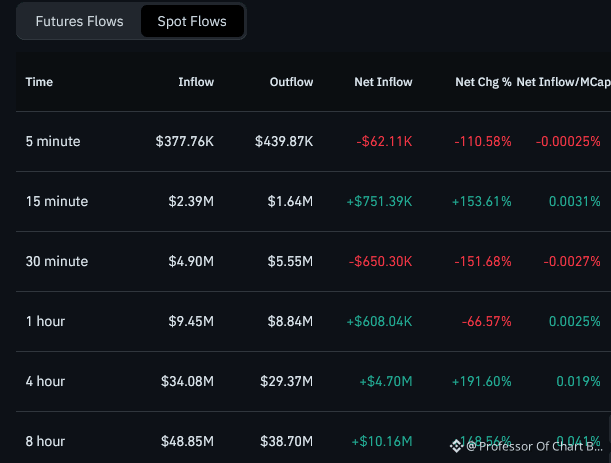Click the +191.60% net change value
The image size is (611, 463).
click(481, 382)
